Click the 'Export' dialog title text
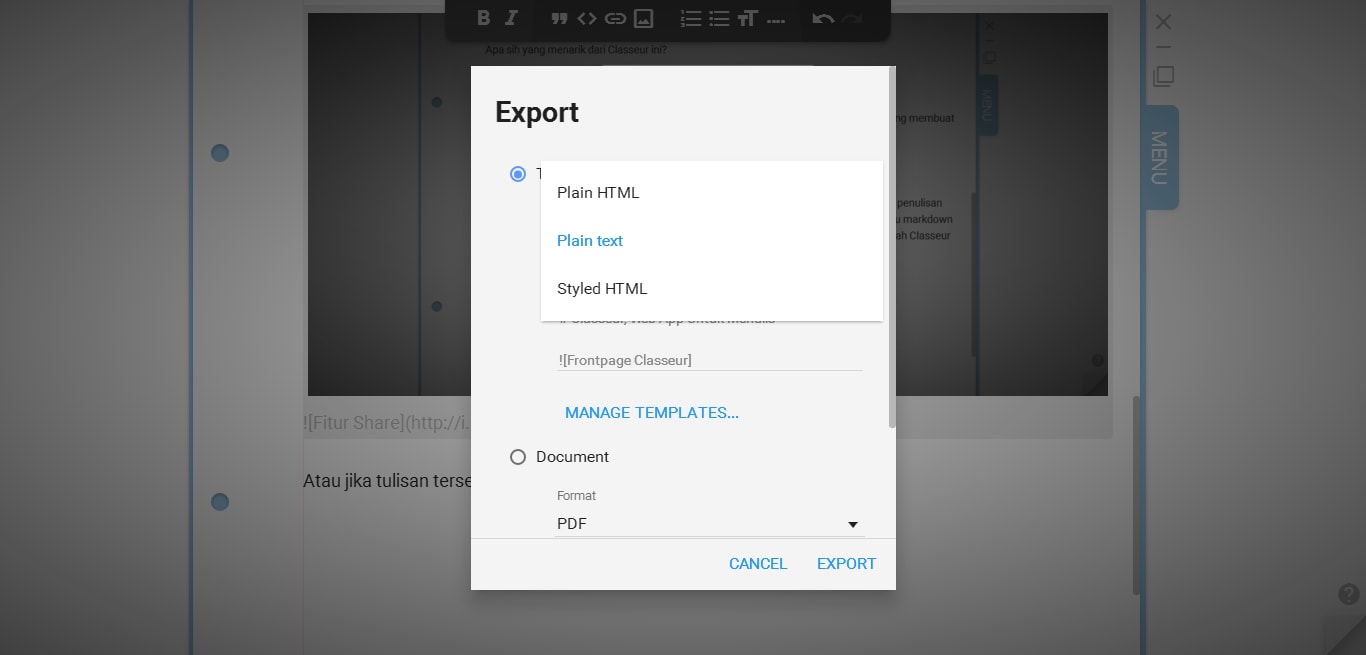 pos(537,112)
